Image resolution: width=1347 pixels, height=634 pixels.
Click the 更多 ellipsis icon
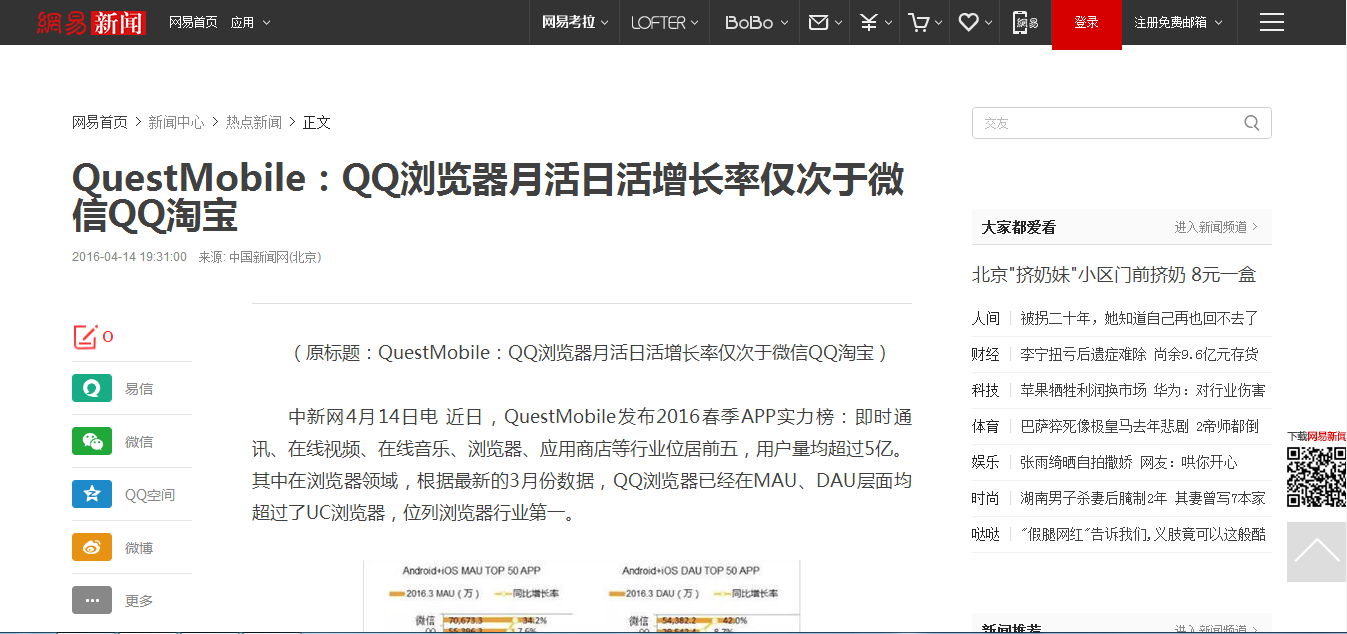pyautogui.click(x=92, y=600)
